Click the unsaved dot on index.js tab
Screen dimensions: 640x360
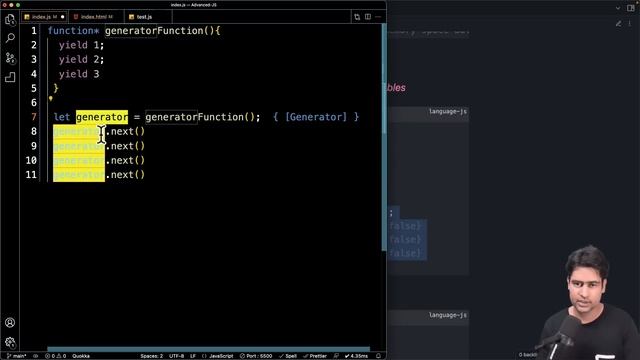pos(62,17)
